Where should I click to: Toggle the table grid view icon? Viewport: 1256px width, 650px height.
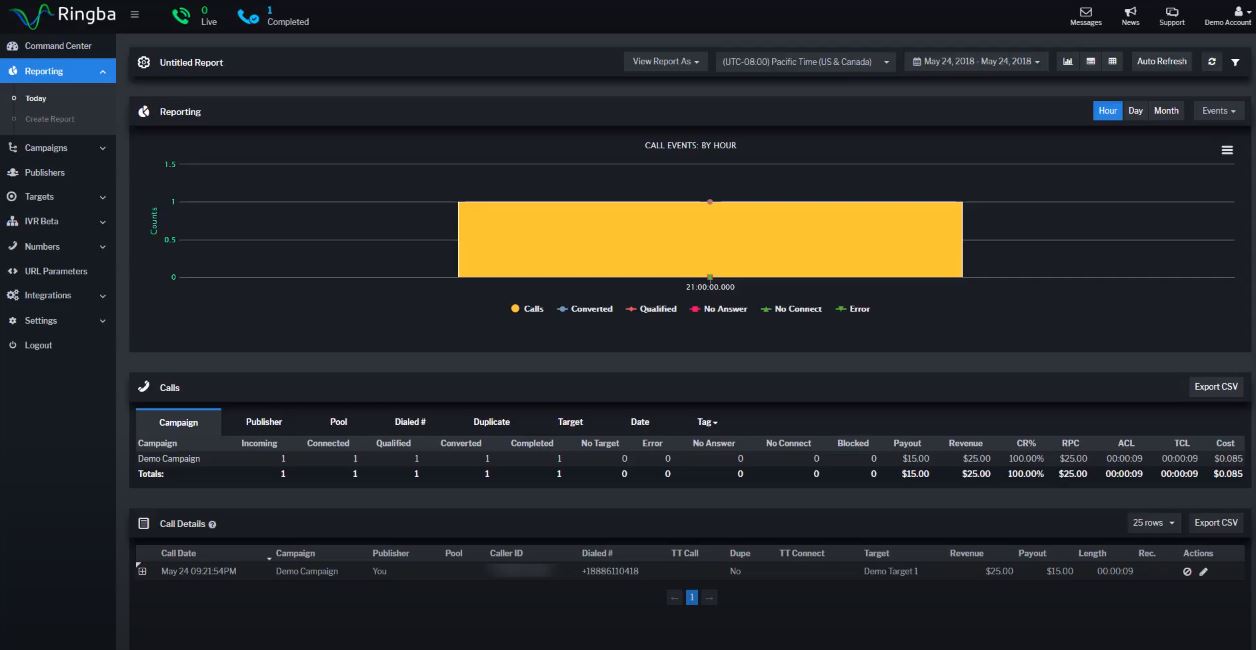pos(1112,62)
